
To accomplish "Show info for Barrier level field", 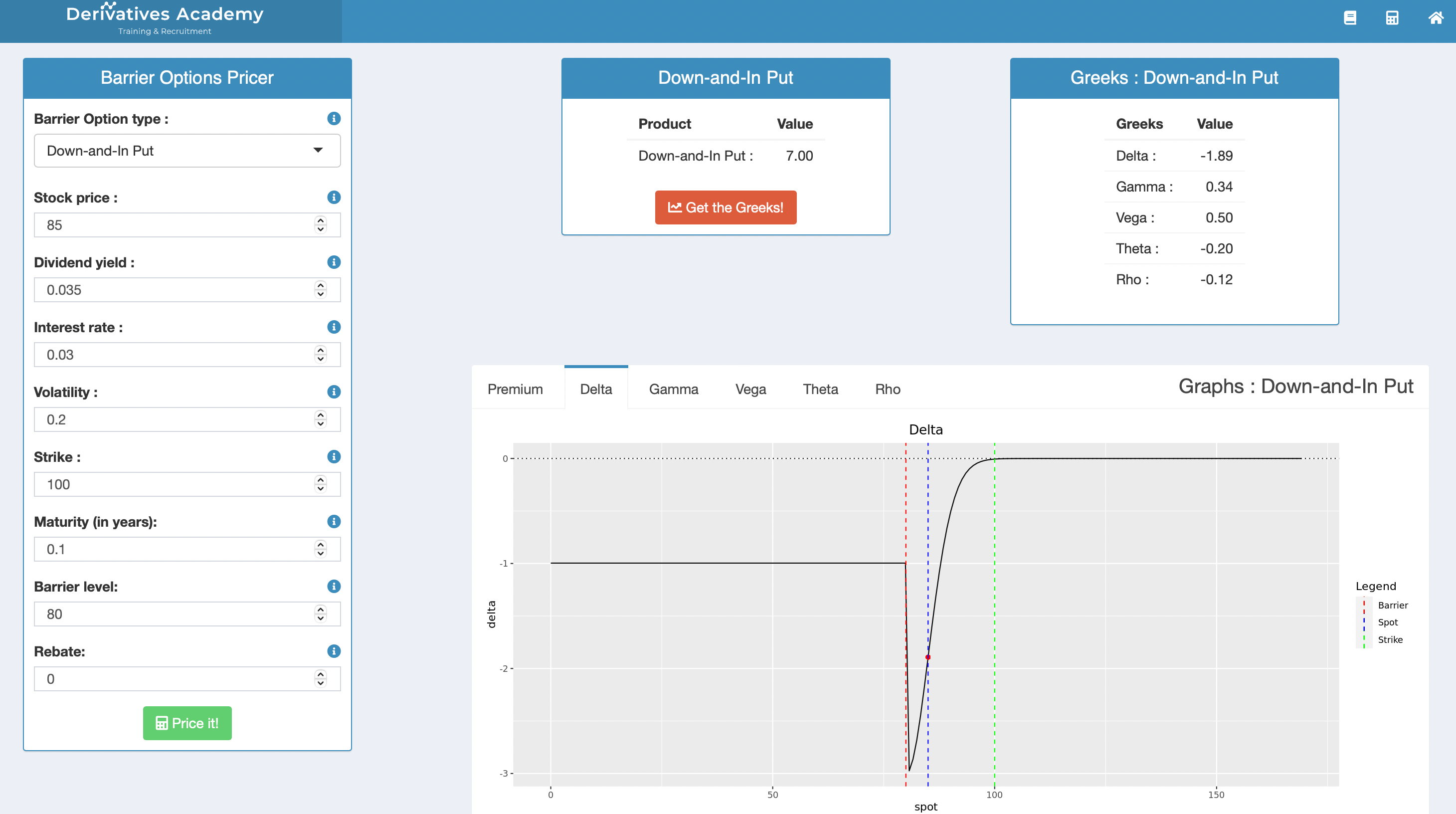I will [x=334, y=586].
